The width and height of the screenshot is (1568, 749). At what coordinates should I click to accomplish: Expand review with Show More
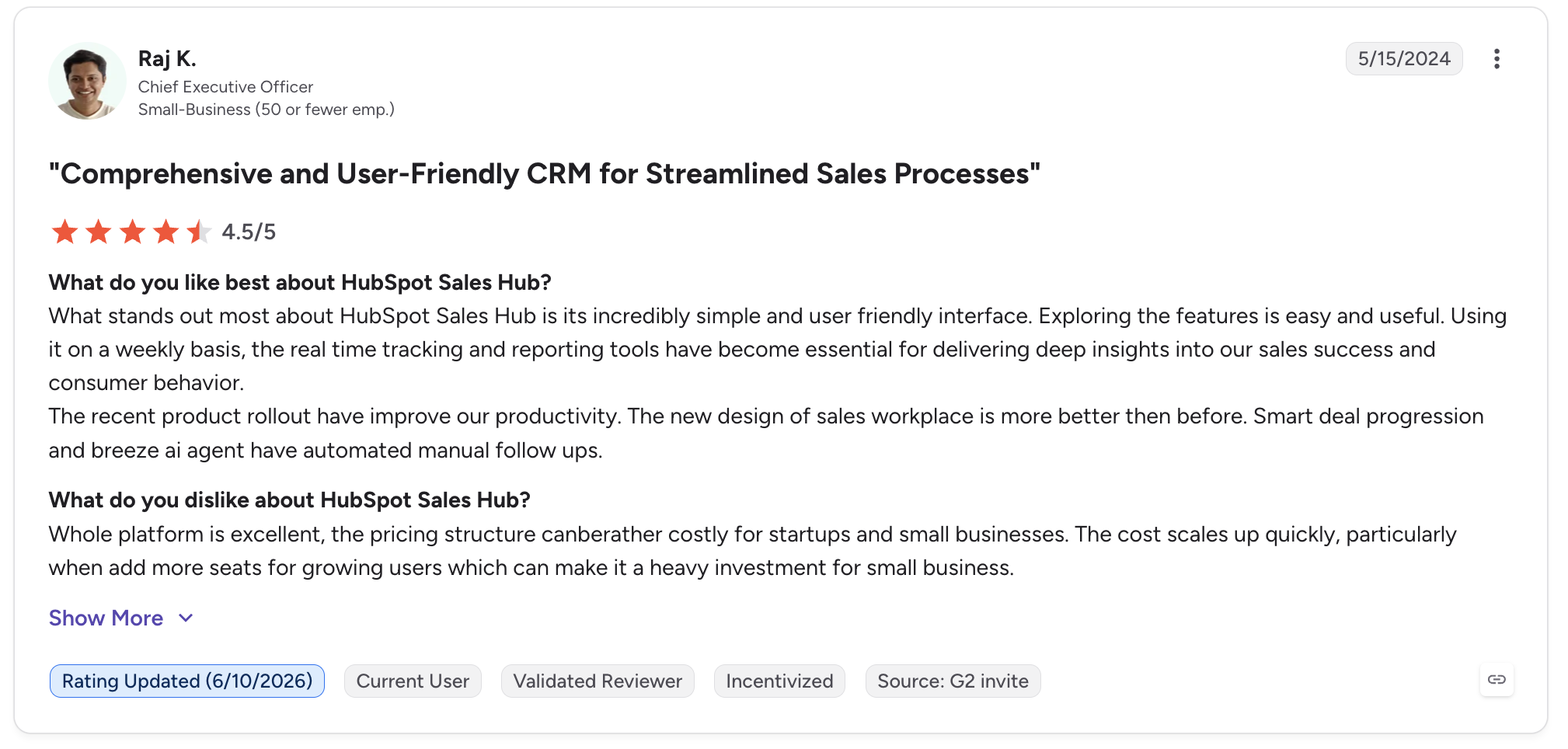tap(106, 618)
